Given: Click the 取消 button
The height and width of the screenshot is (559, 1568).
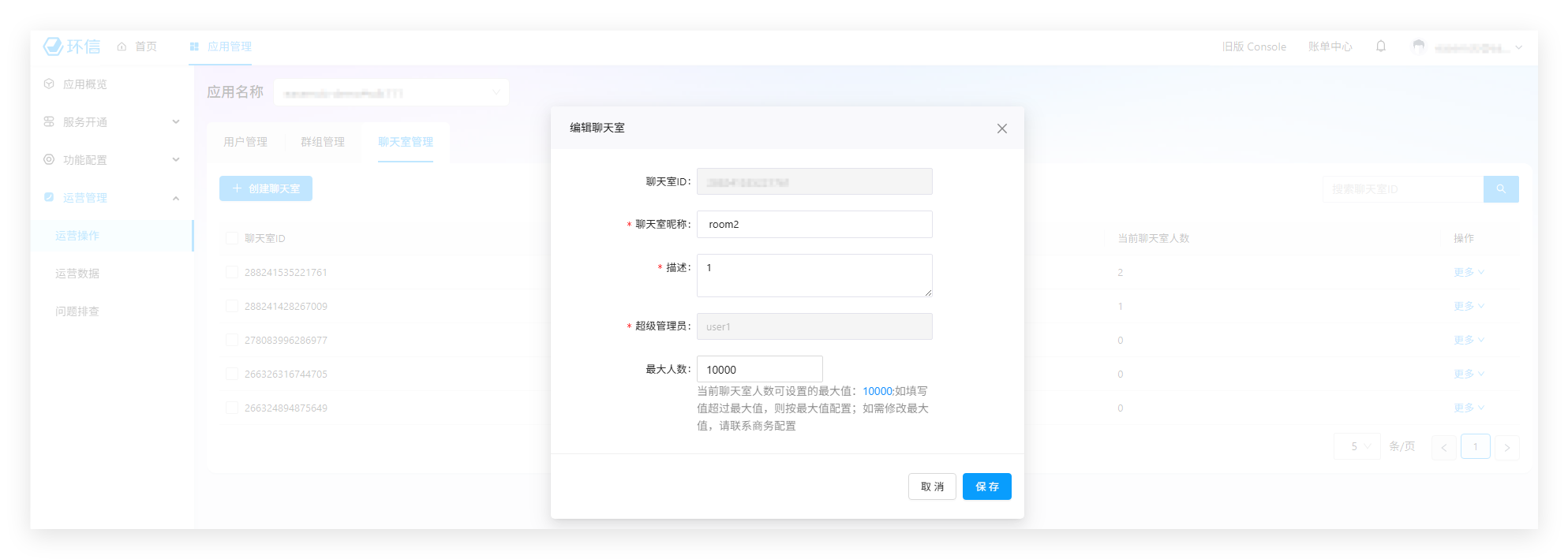Looking at the screenshot, I should coord(932,486).
